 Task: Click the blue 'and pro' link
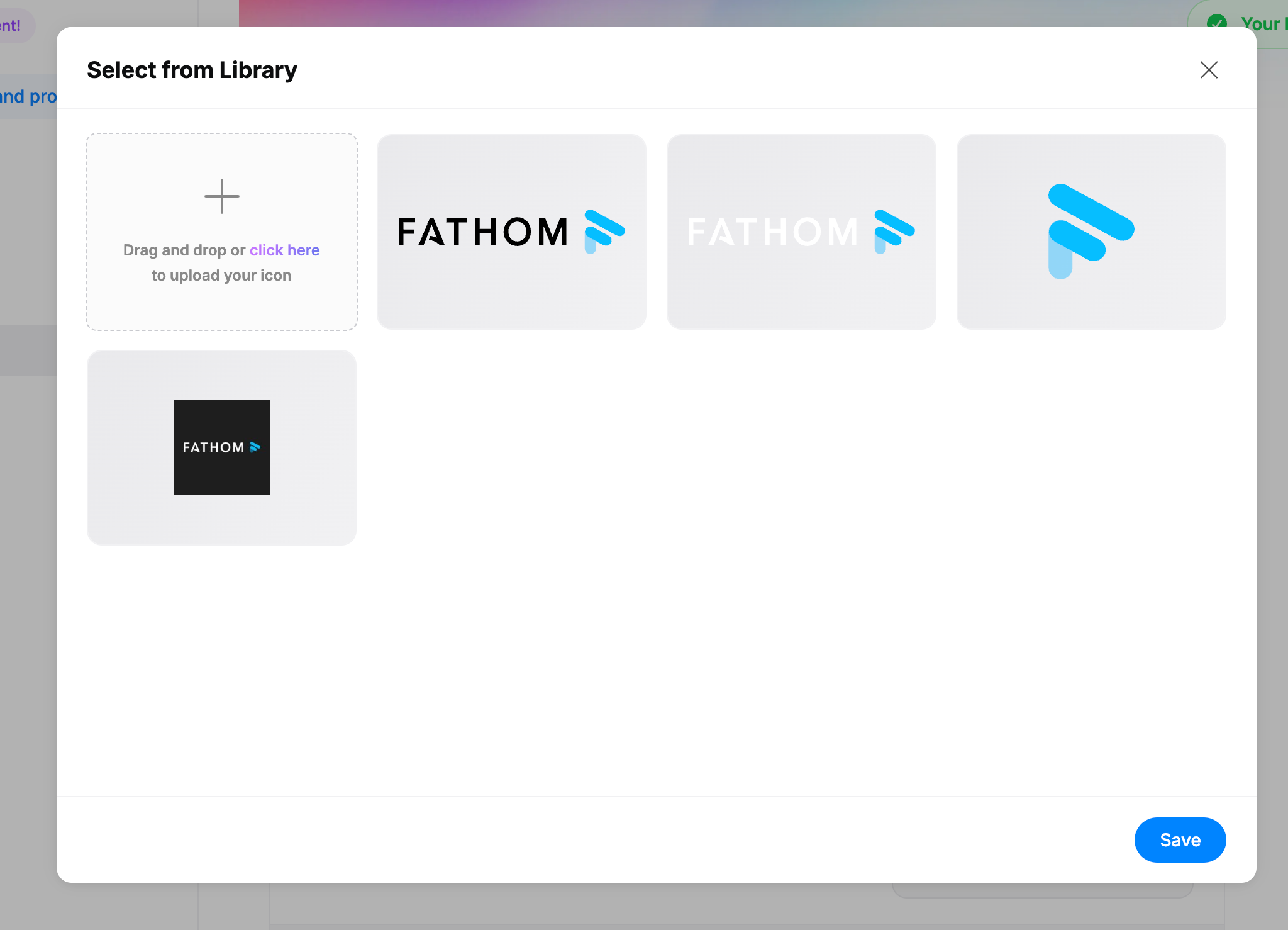pos(28,96)
